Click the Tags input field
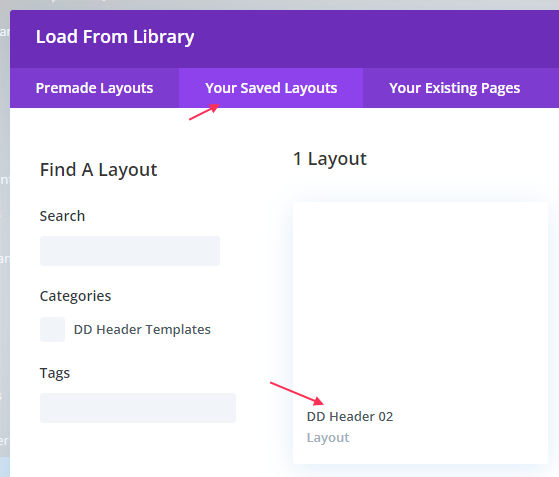 pos(138,408)
